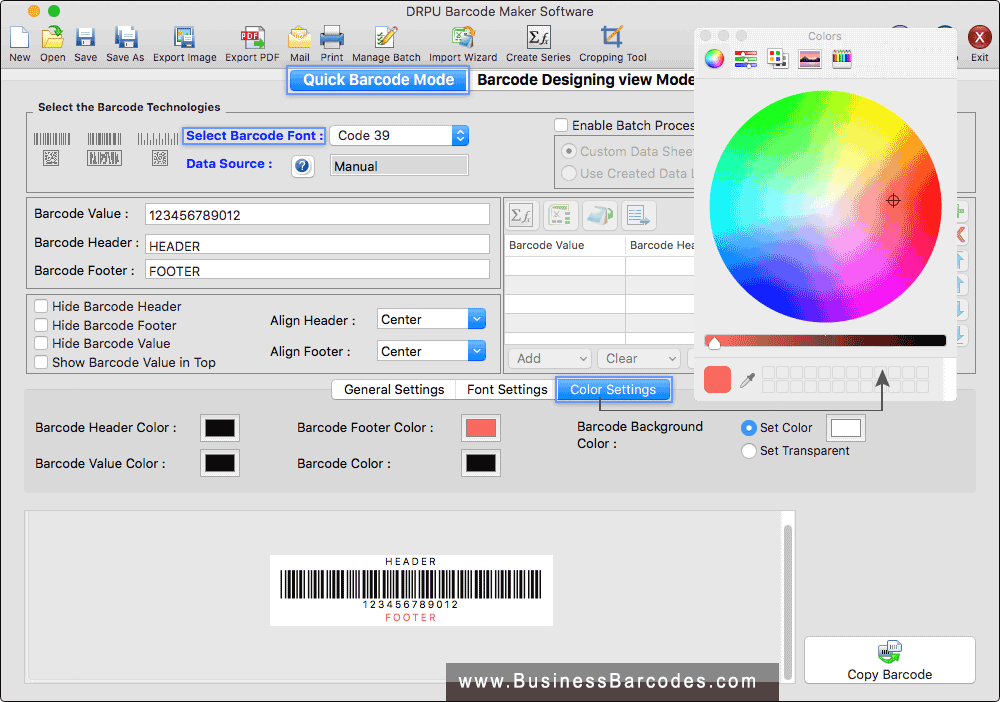The width and height of the screenshot is (1000, 702).
Task: Select the color wheel picker mode
Action: pos(714,59)
